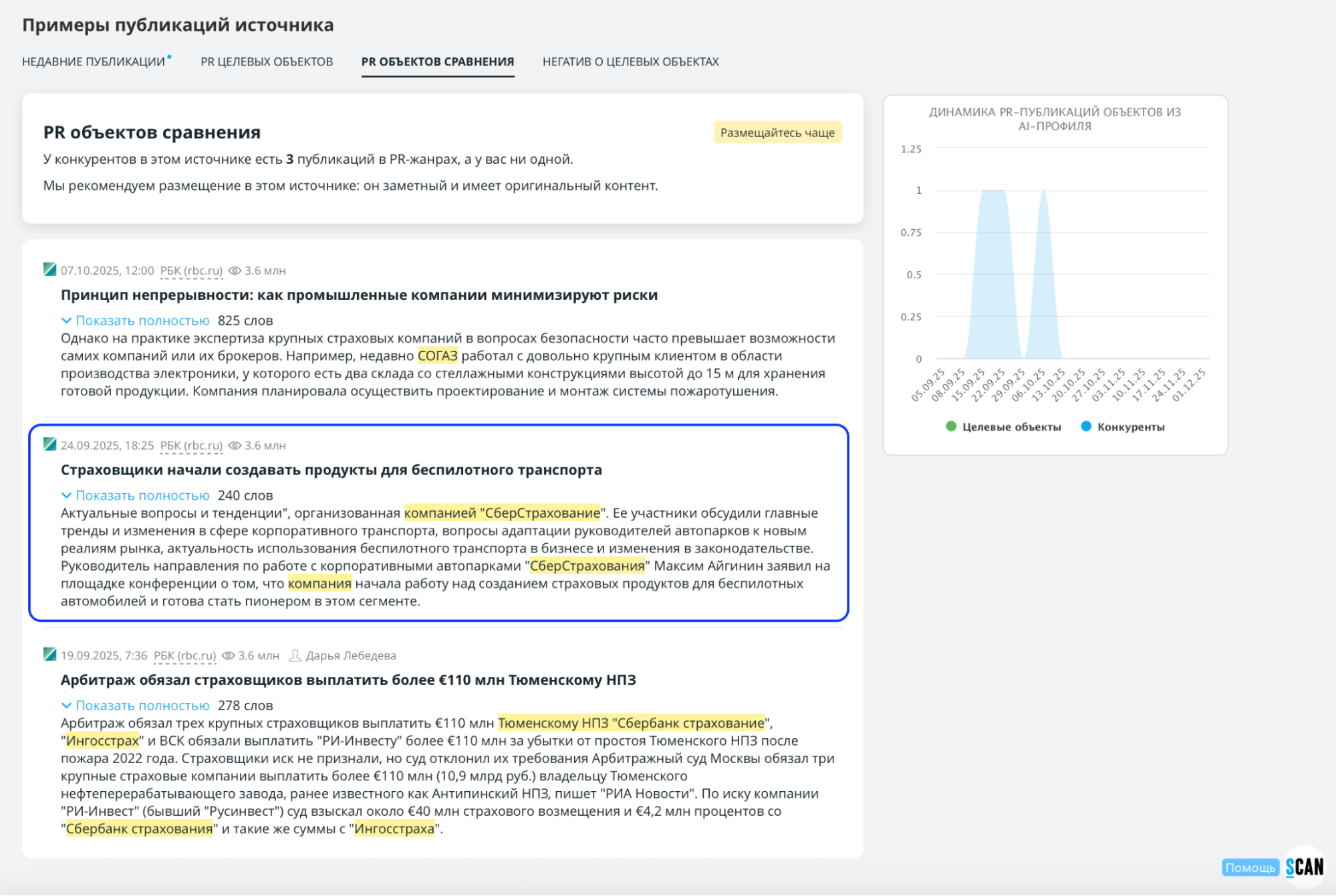Click author person icon near Дарья Лебедева

pyautogui.click(x=295, y=655)
